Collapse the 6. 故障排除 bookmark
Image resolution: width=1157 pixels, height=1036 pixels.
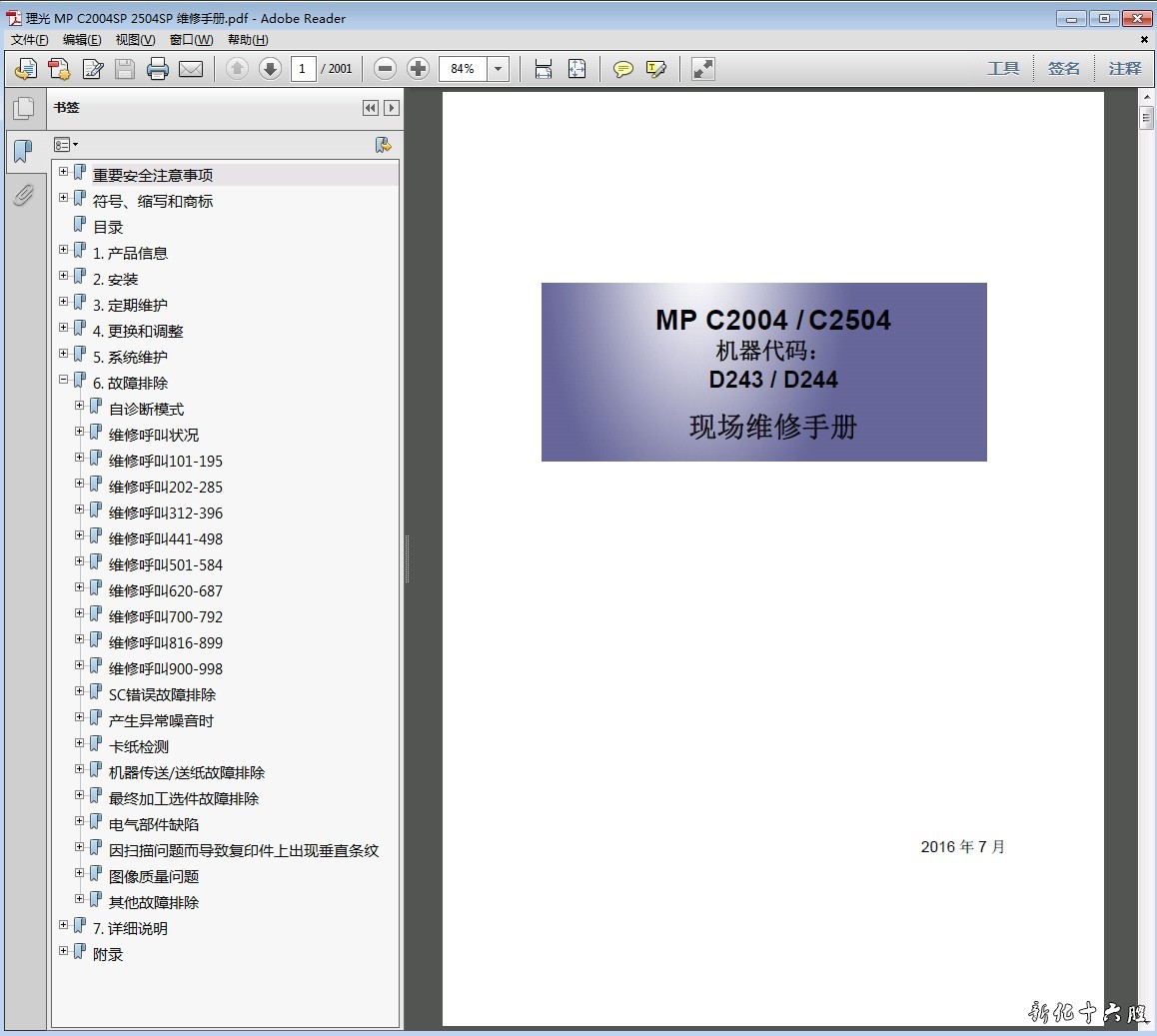pyautogui.click(x=64, y=380)
